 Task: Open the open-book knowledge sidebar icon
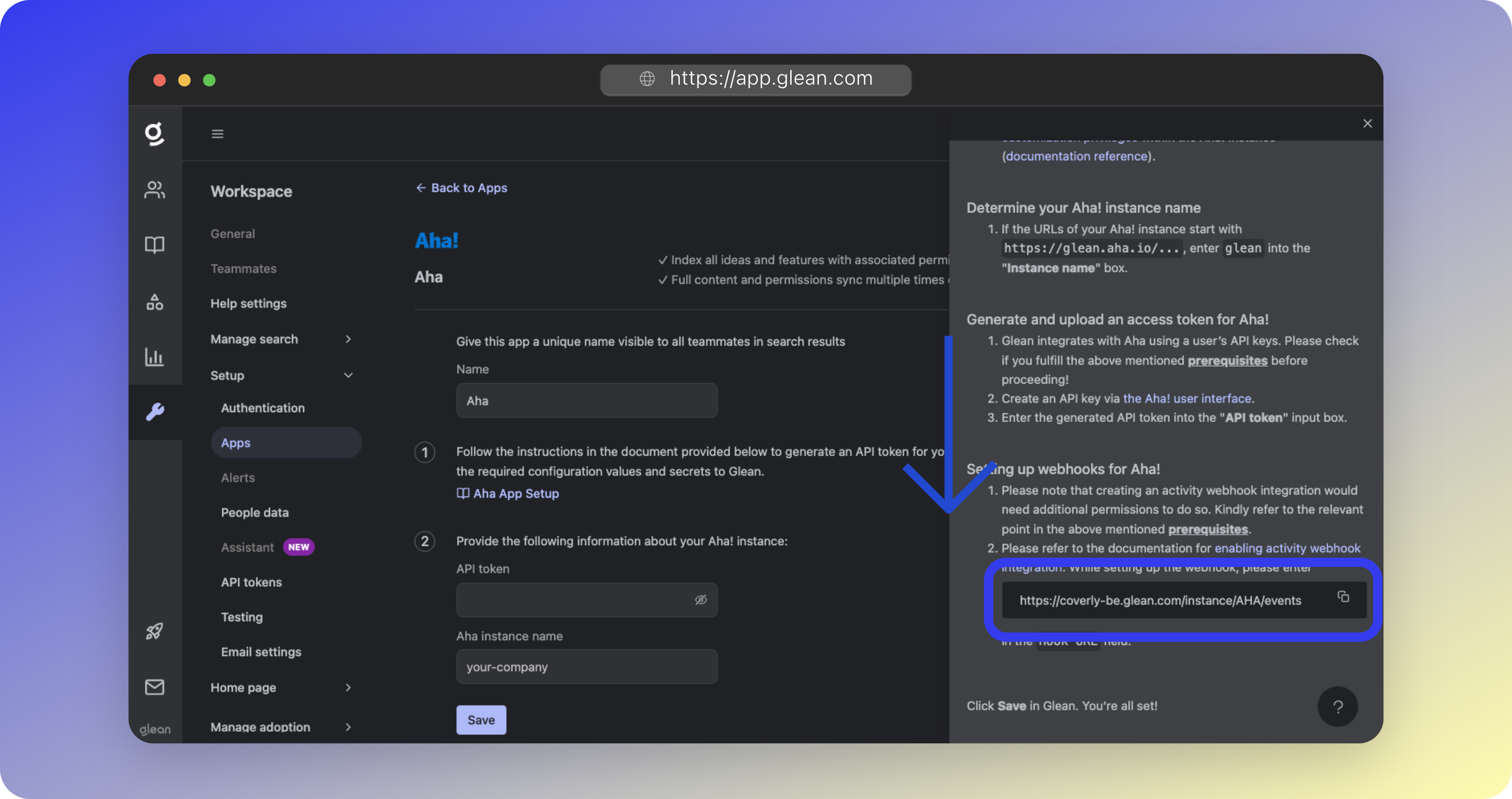[154, 244]
